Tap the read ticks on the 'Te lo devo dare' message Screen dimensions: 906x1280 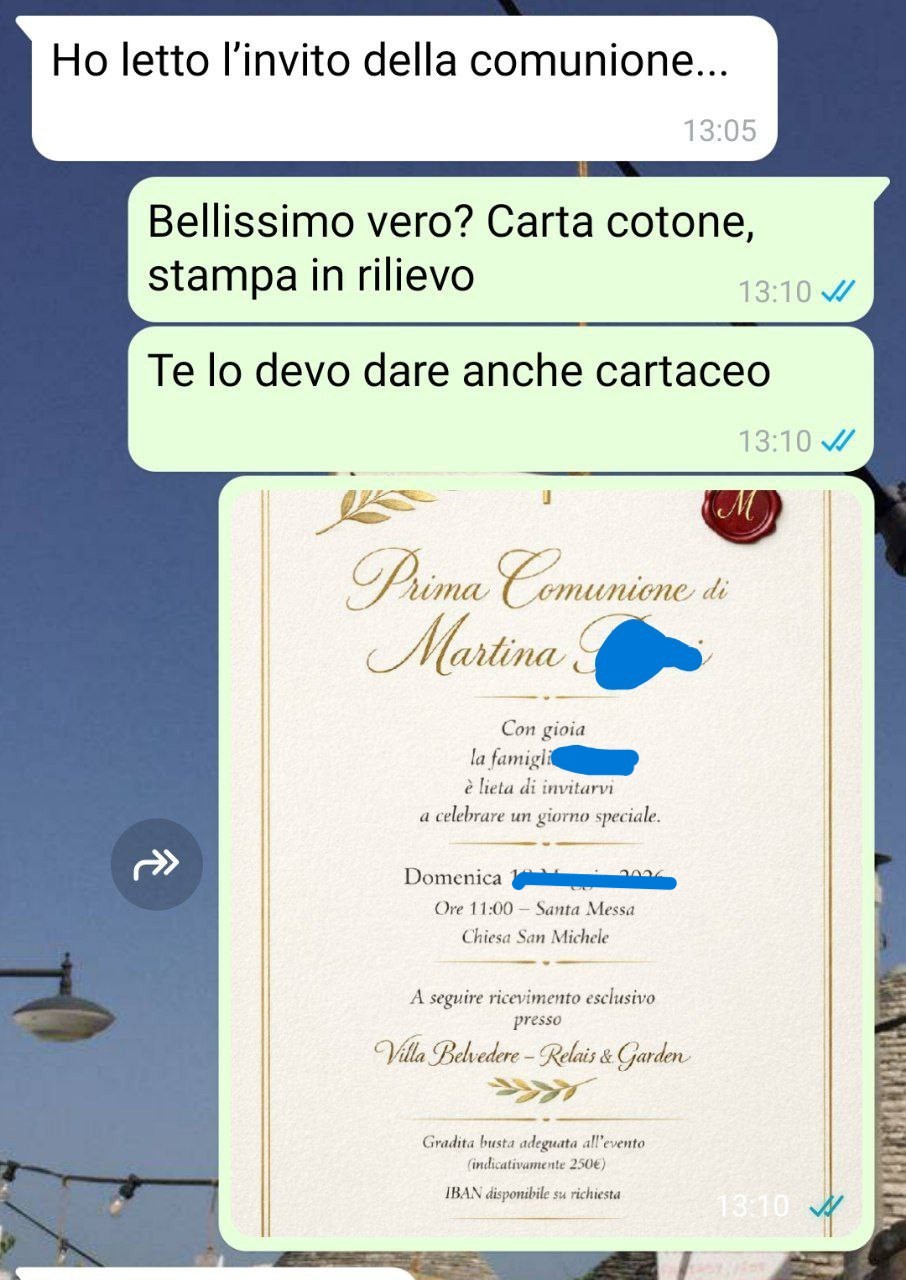click(x=837, y=441)
